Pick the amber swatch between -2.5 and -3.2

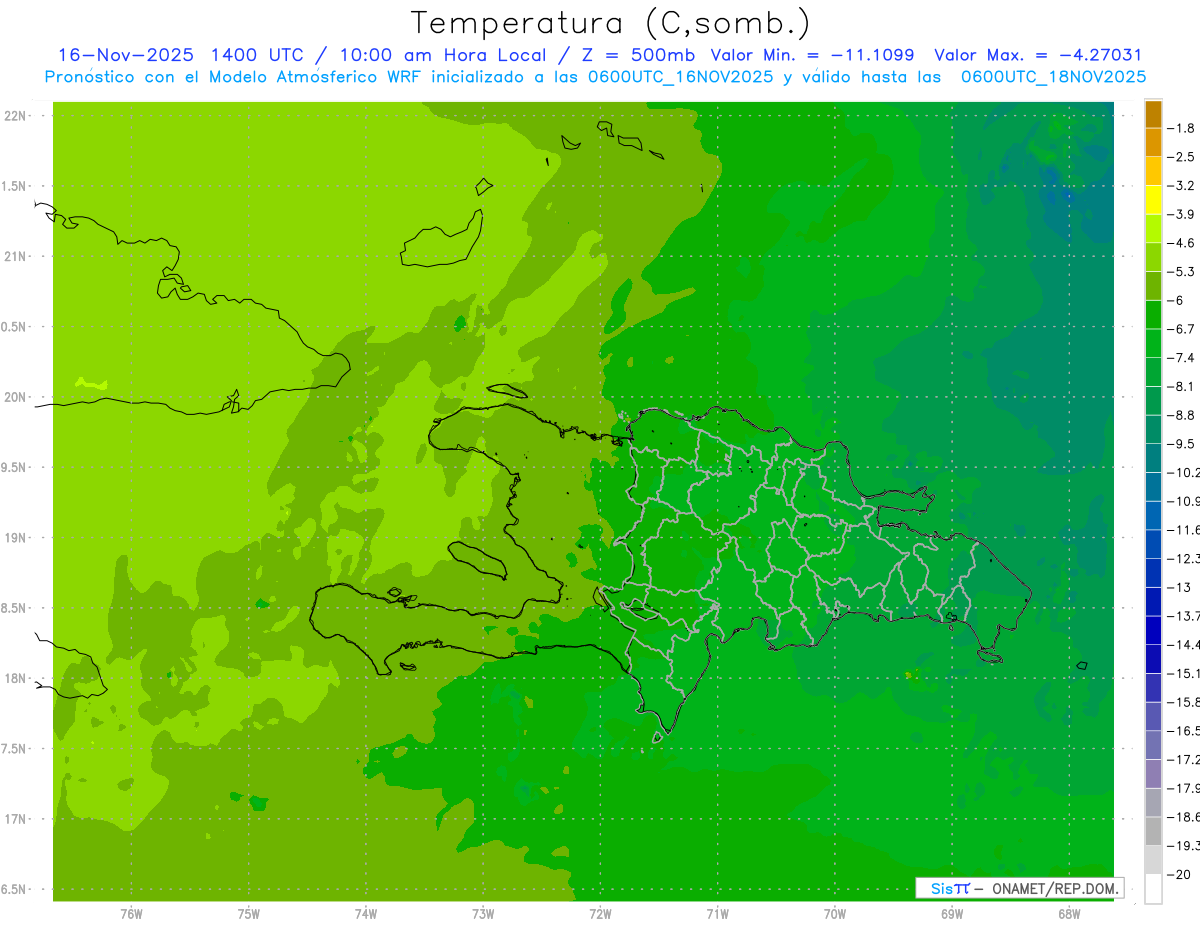pyautogui.click(x=1153, y=172)
